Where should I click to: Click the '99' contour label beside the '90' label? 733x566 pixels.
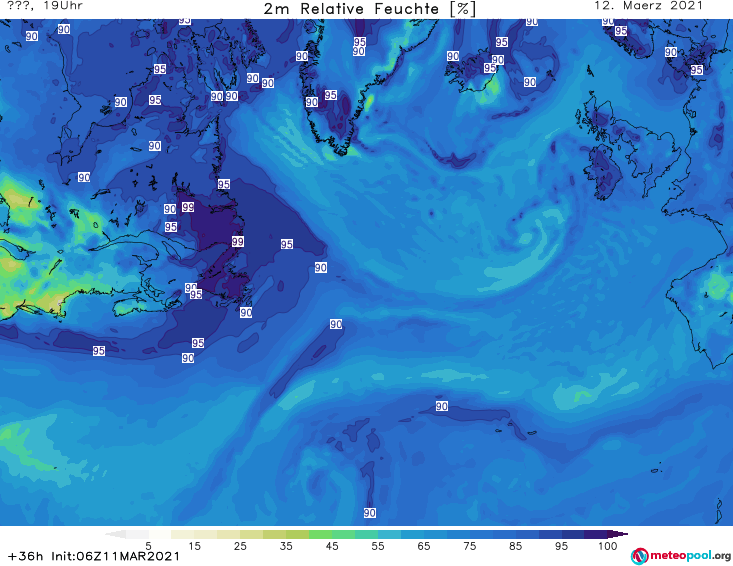pyautogui.click(x=188, y=207)
